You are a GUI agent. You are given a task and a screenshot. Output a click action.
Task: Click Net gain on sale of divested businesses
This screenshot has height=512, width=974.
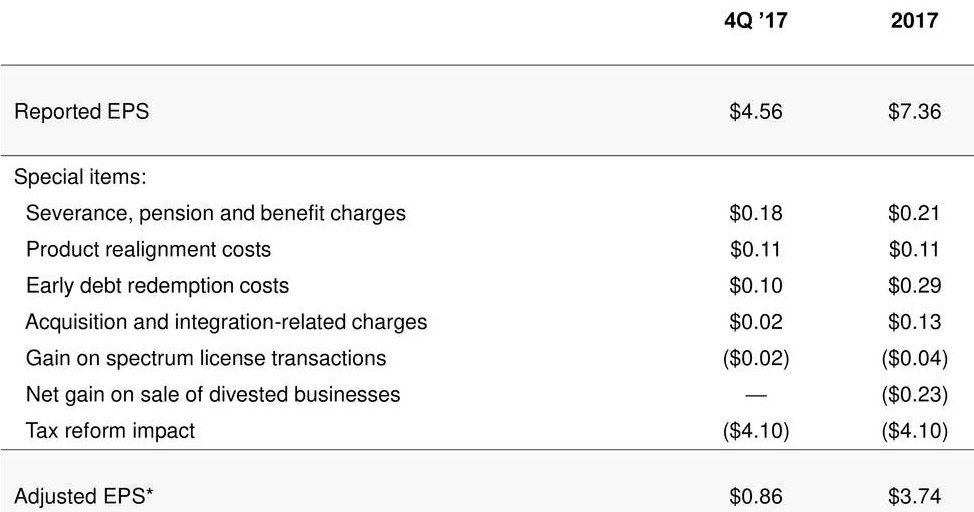(213, 394)
